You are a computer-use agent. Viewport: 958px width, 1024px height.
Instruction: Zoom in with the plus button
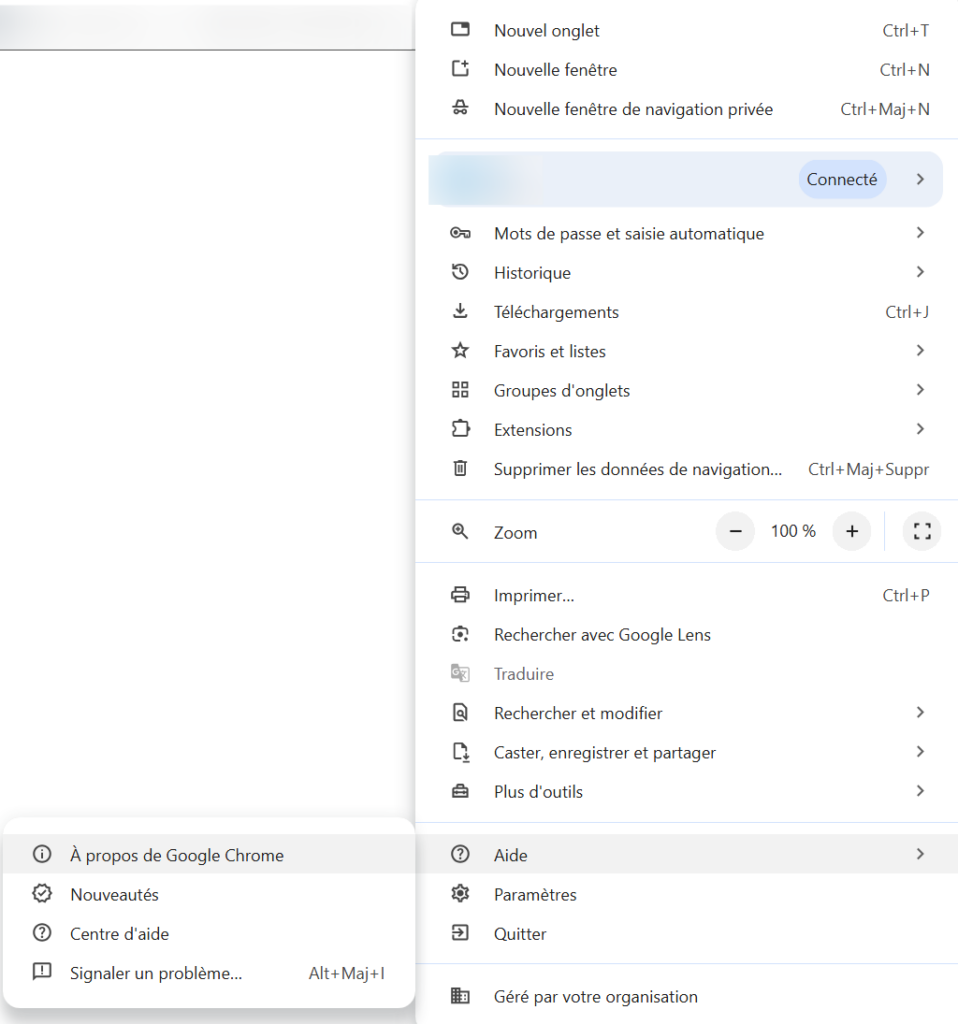tap(851, 532)
